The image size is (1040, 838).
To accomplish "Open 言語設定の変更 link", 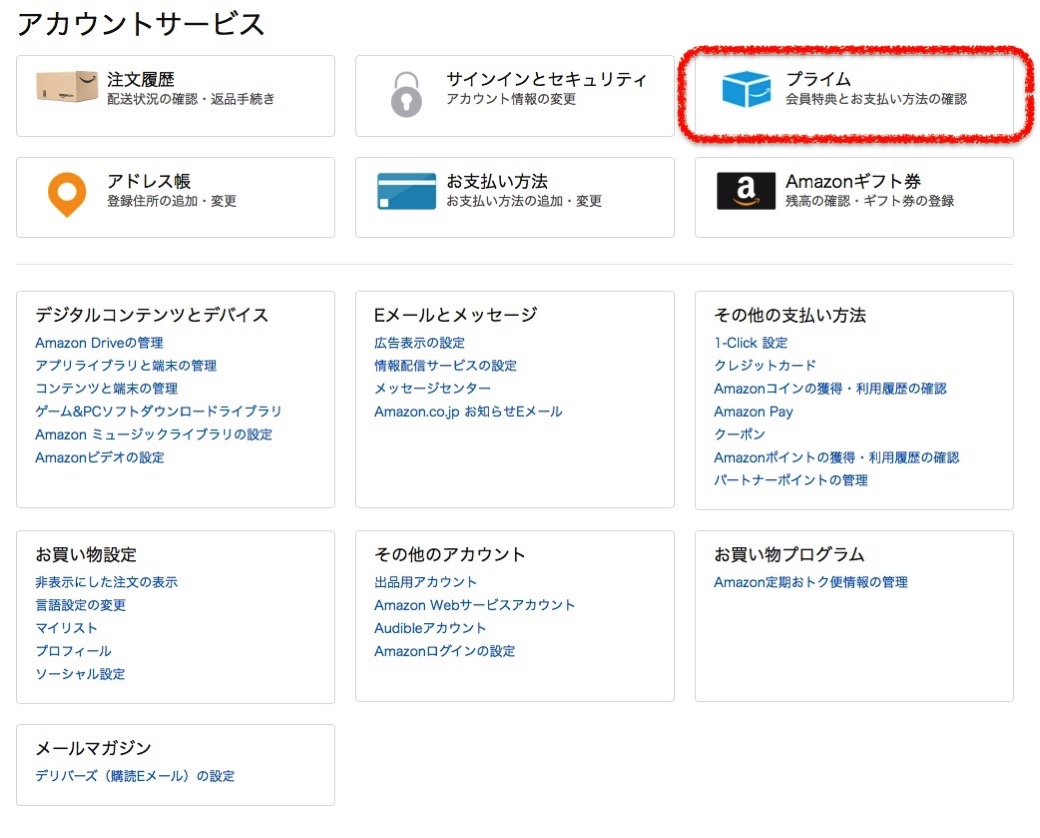I will click(81, 605).
